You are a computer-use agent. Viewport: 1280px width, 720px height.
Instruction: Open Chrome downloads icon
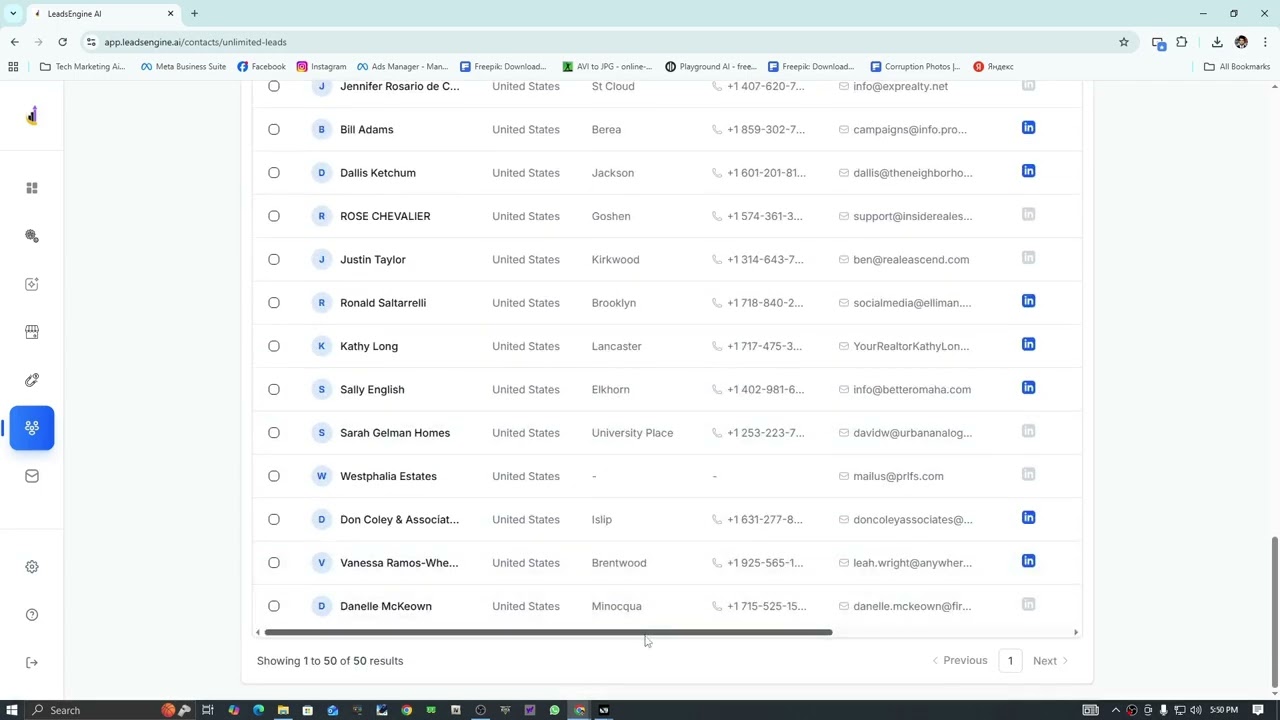click(x=1217, y=42)
